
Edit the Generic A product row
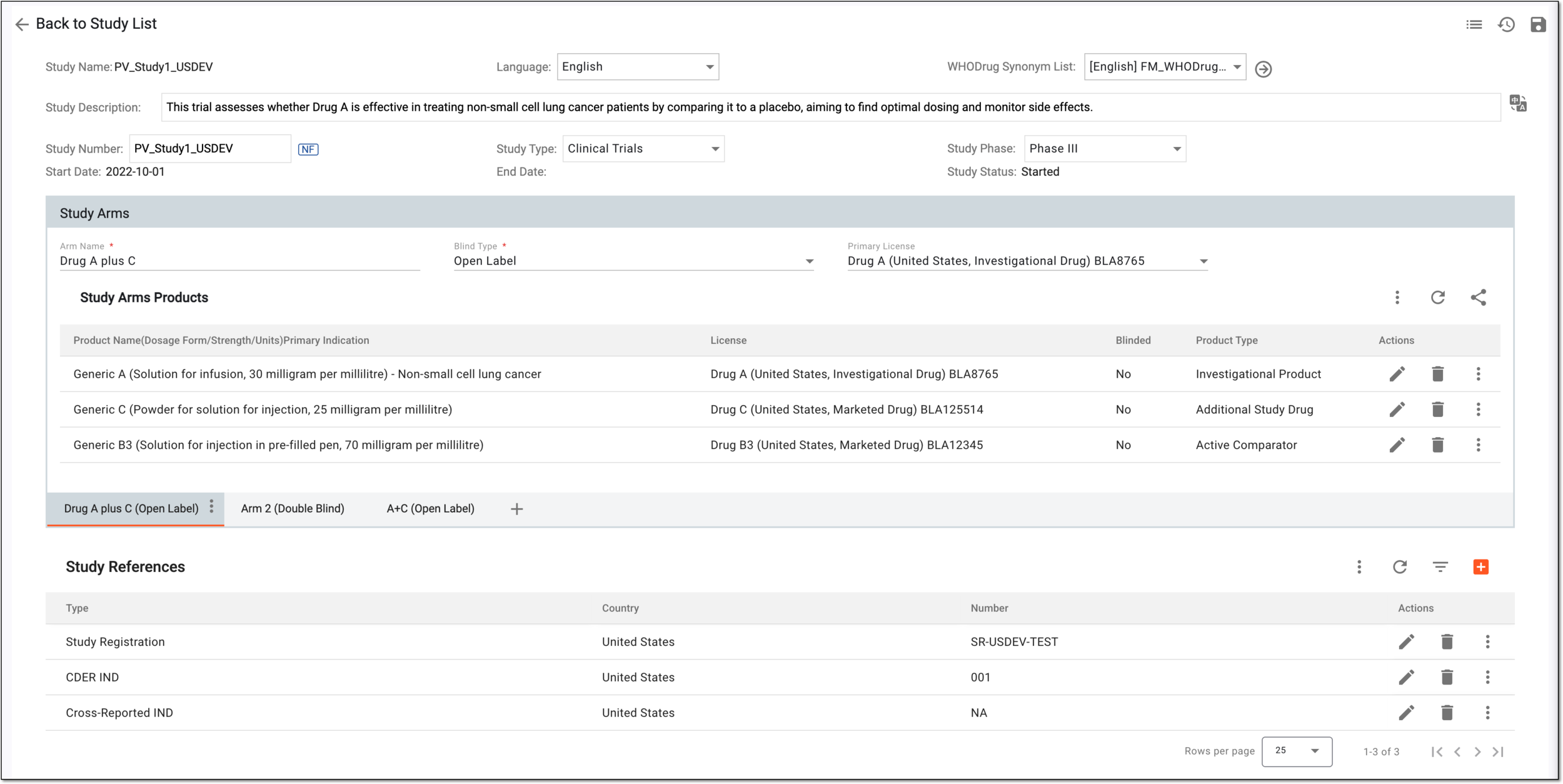point(1397,374)
